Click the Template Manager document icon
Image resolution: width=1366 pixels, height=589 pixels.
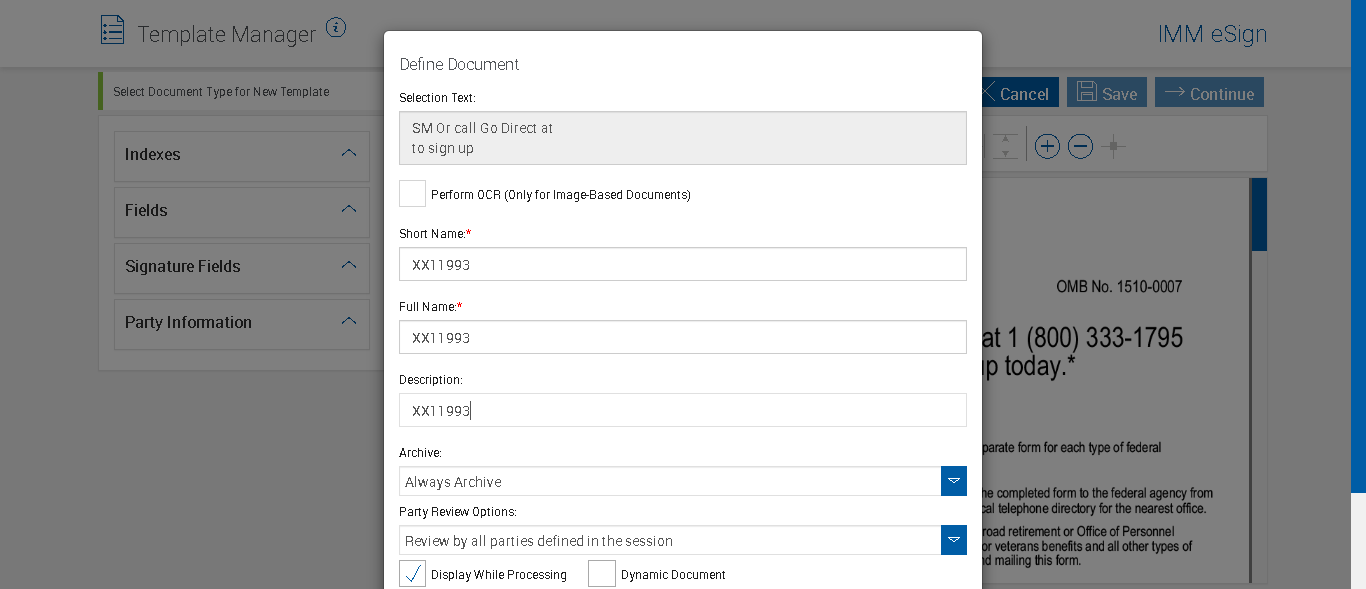[x=112, y=30]
